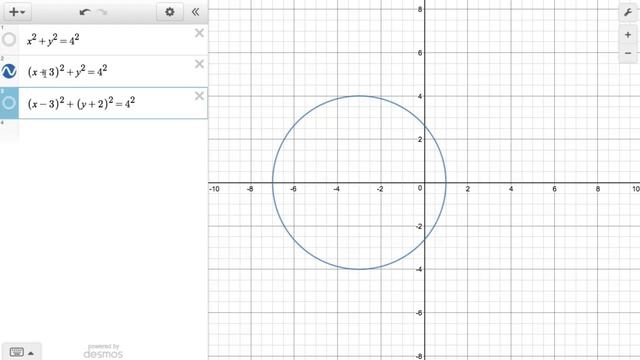The height and width of the screenshot is (360, 640).
Task: Collapse the expression list panel
Action: coord(196,12)
